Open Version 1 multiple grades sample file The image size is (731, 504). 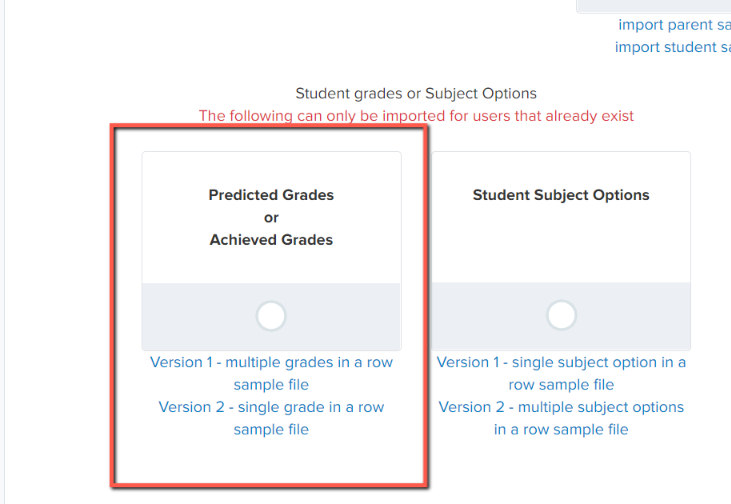click(271, 373)
